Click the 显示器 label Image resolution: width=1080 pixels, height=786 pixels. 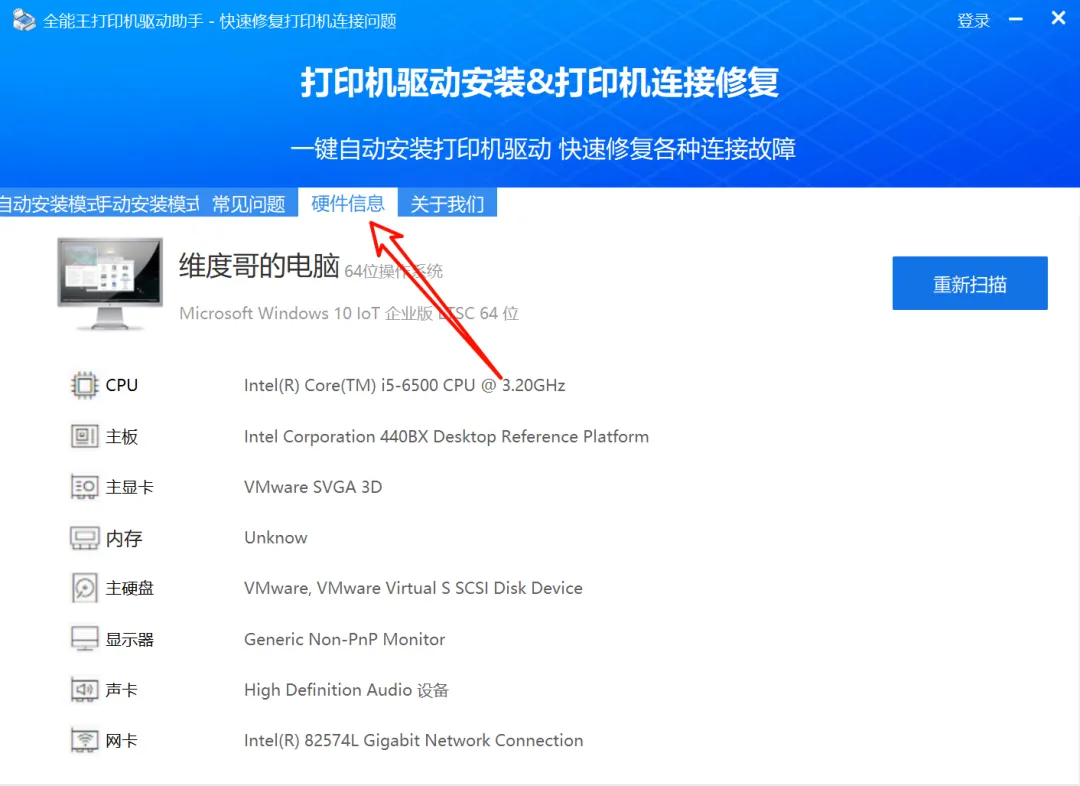(129, 639)
